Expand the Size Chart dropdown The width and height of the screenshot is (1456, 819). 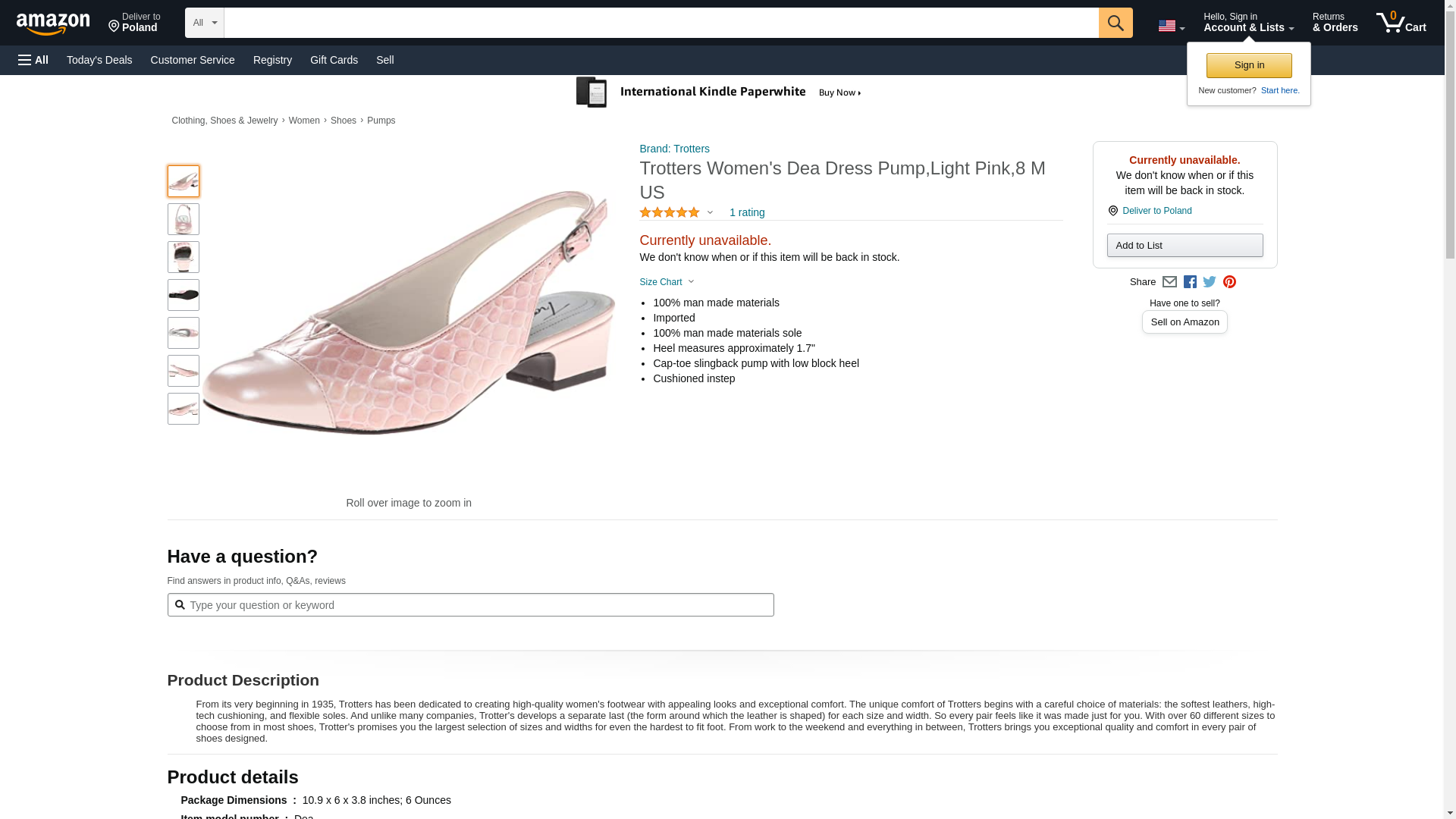667,282
